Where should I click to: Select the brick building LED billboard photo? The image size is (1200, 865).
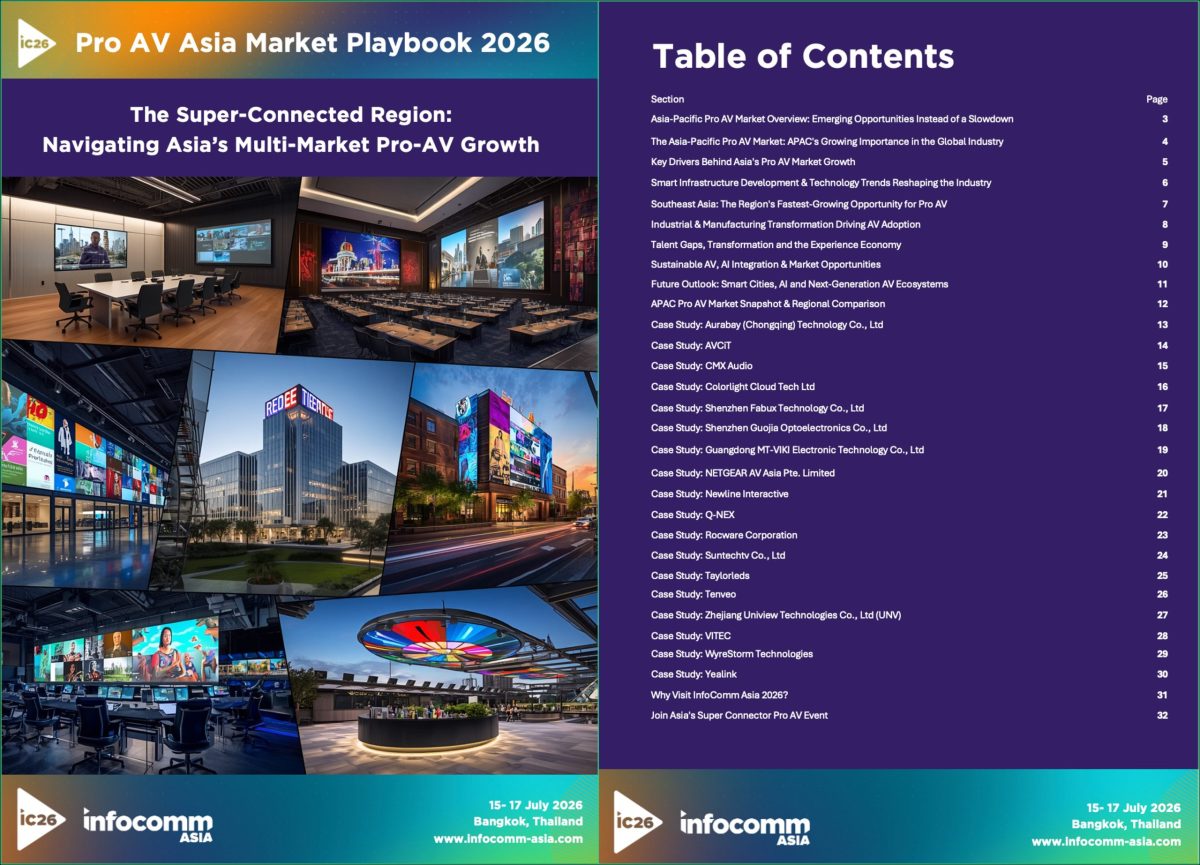coord(490,475)
